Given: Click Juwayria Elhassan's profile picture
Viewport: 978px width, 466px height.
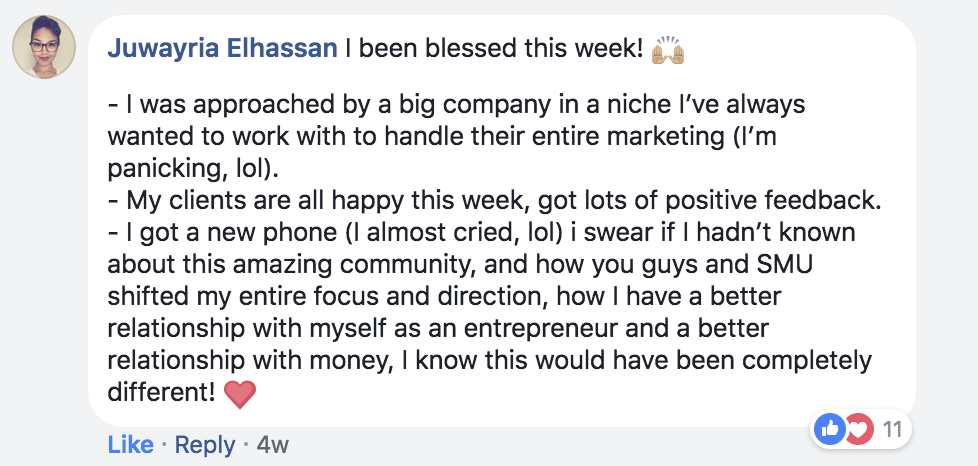Looking at the screenshot, I should tap(44, 47).
